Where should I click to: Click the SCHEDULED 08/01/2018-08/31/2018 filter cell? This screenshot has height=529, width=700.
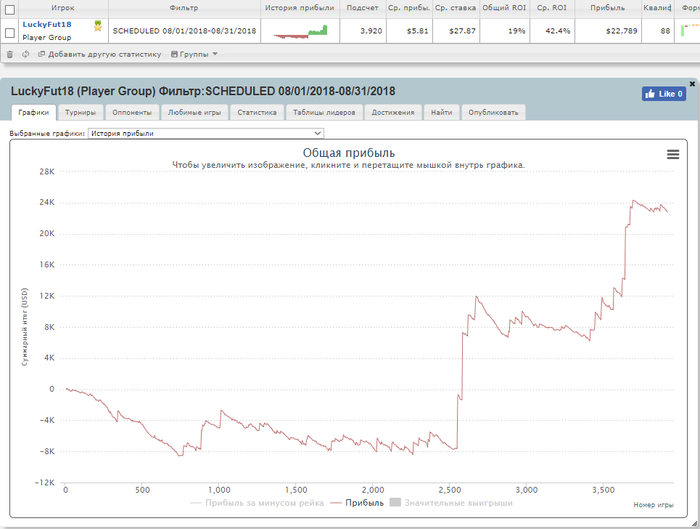[x=184, y=31]
